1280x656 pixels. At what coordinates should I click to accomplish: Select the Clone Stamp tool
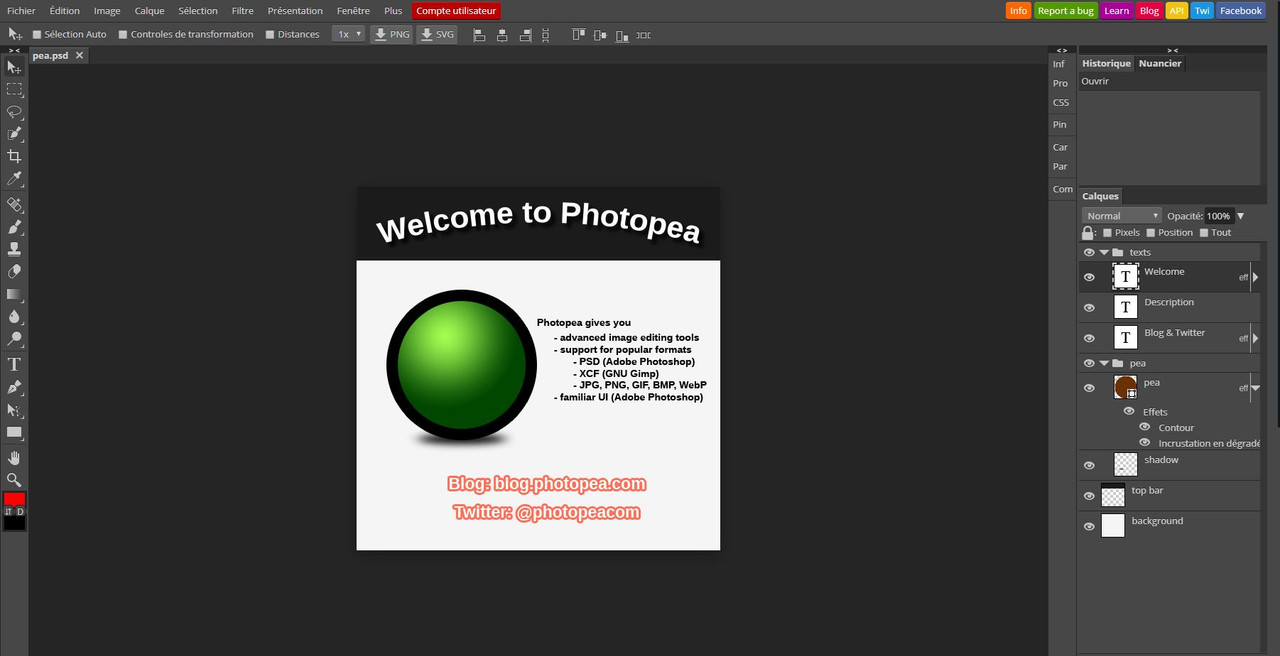tap(14, 249)
